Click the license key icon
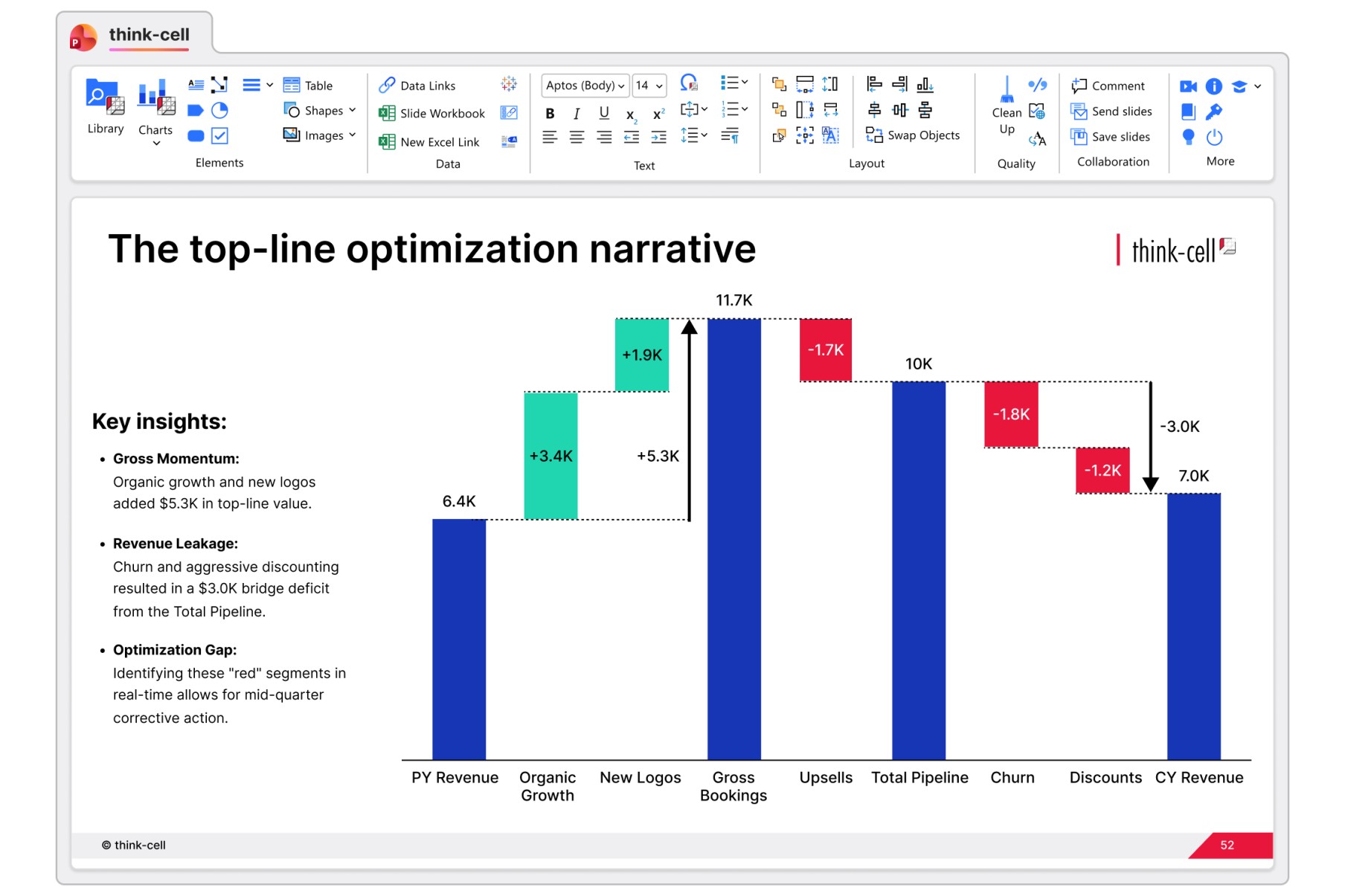 point(1214,112)
